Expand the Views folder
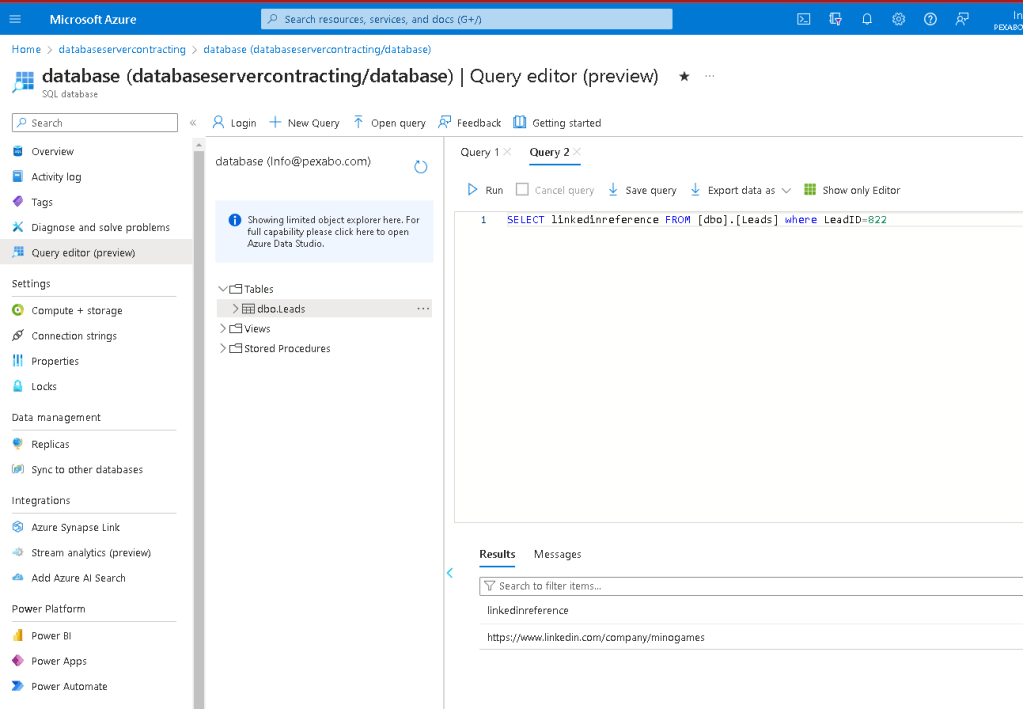 click(223, 328)
